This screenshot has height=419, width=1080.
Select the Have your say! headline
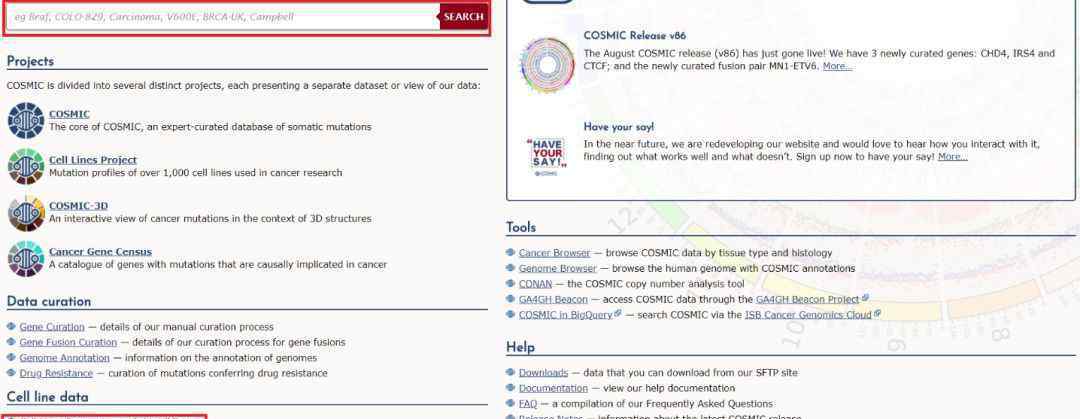pyautogui.click(x=619, y=127)
